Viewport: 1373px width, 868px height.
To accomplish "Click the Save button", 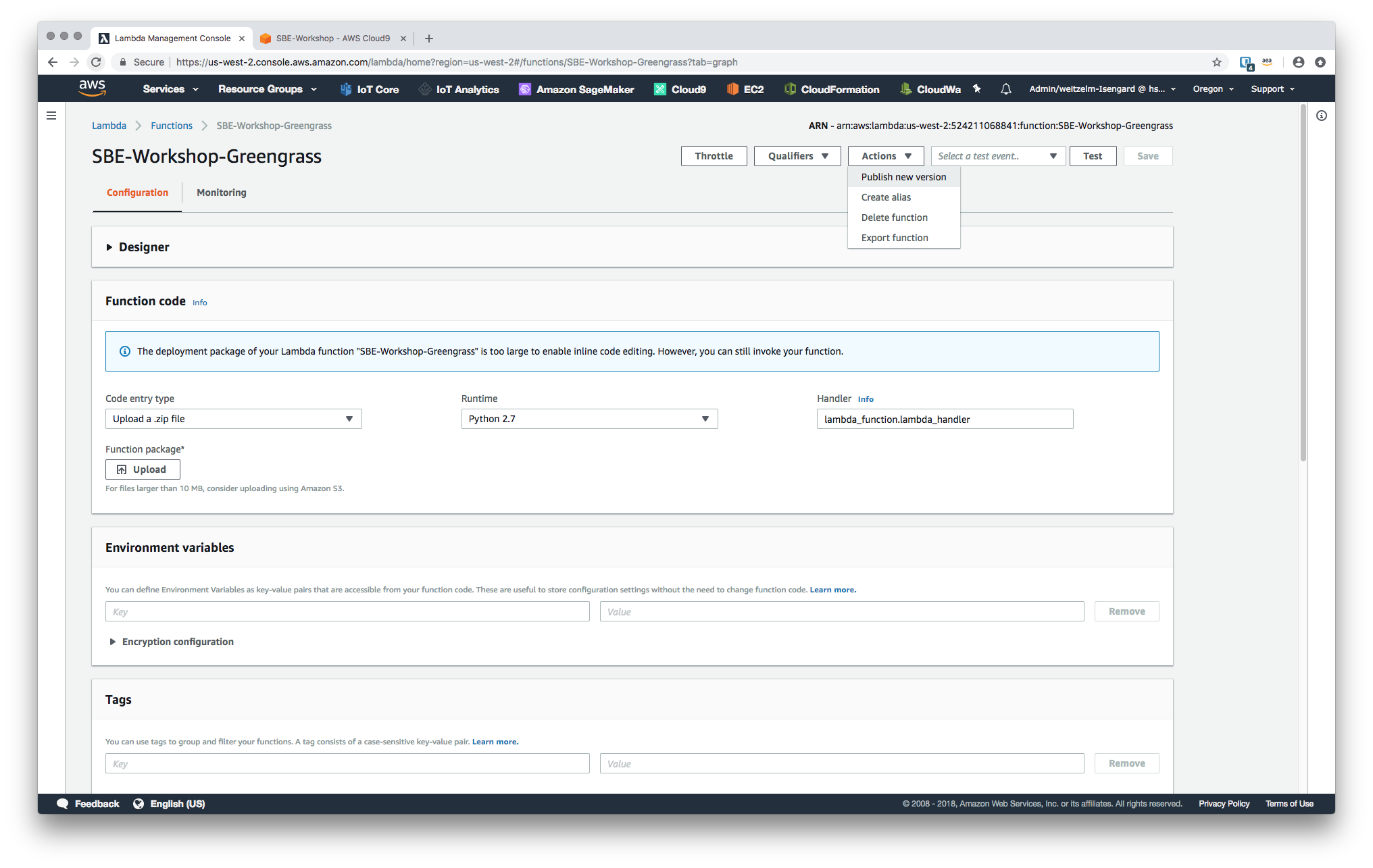I will 1147,156.
